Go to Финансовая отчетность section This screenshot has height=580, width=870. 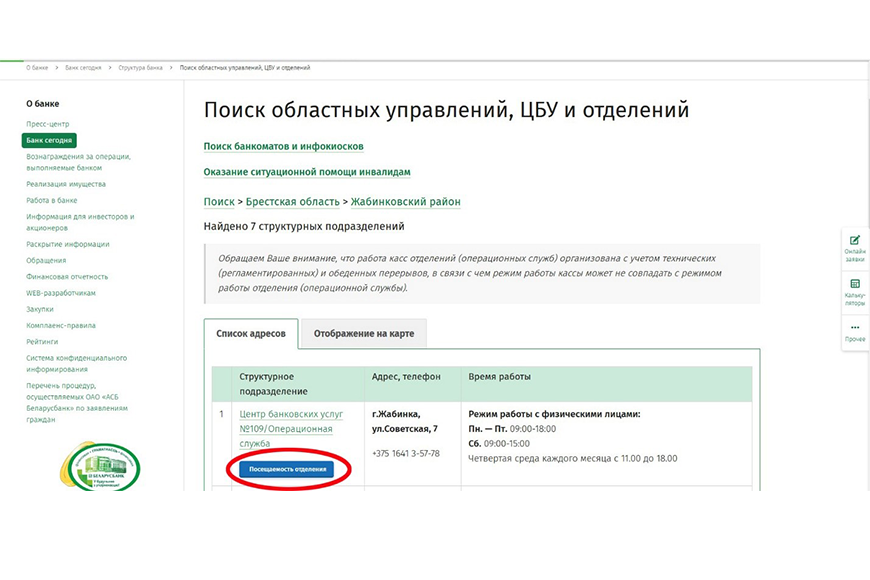click(x=68, y=276)
